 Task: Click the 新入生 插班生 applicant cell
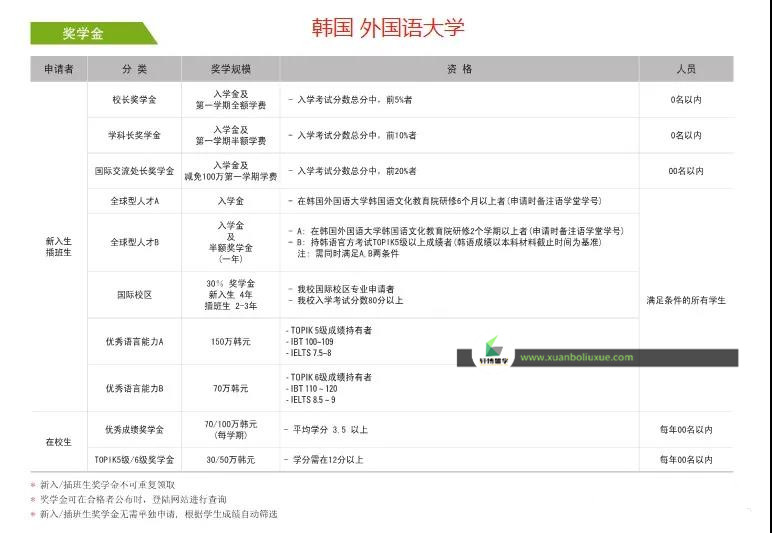point(59,247)
